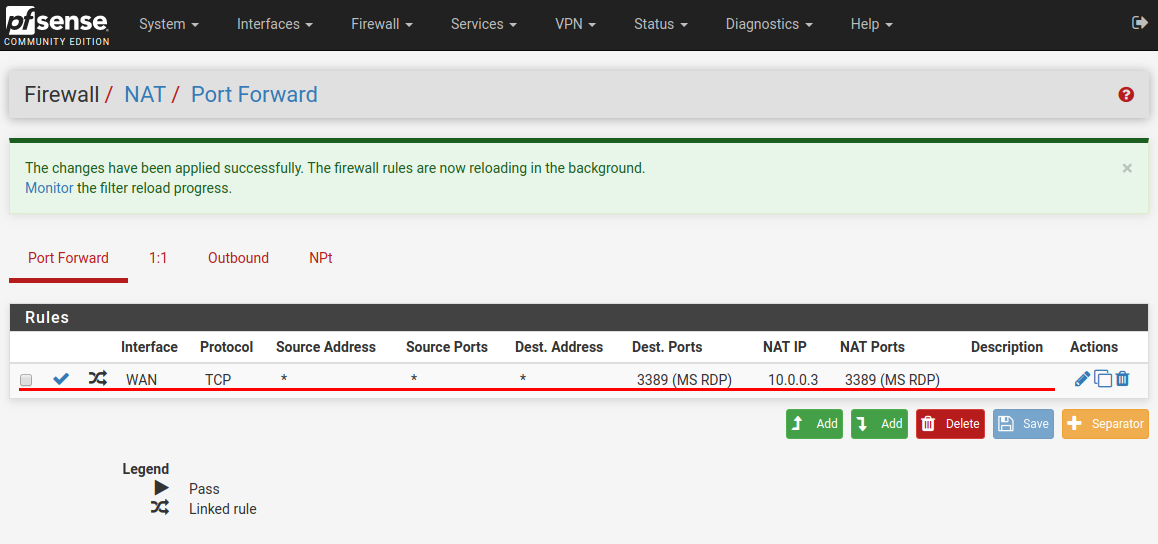The width and height of the screenshot is (1158, 544).
Task: Click the red help question mark icon
Action: pyautogui.click(x=1126, y=95)
